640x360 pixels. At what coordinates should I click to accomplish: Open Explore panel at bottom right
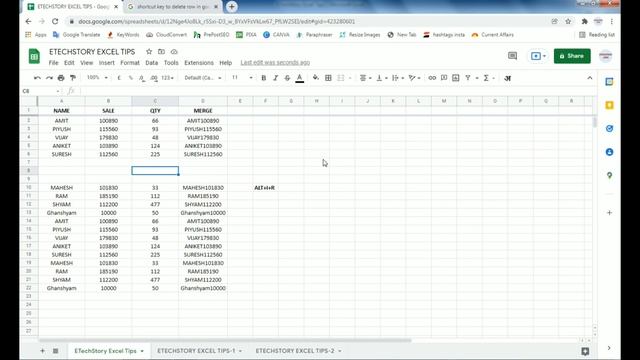[585, 351]
